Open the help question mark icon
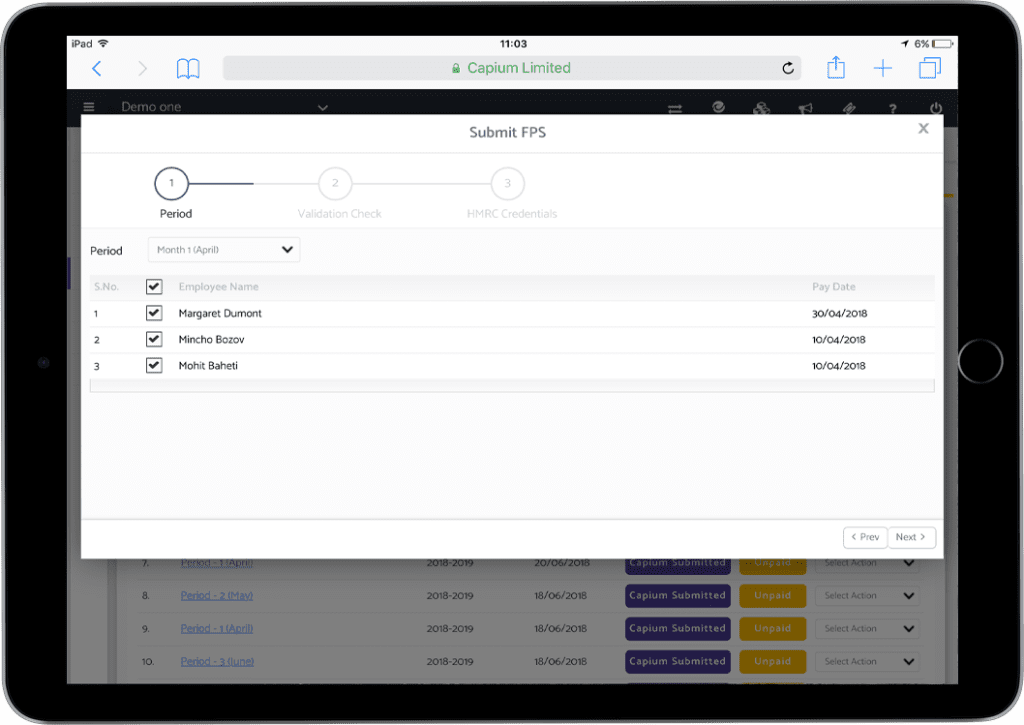 [x=892, y=108]
